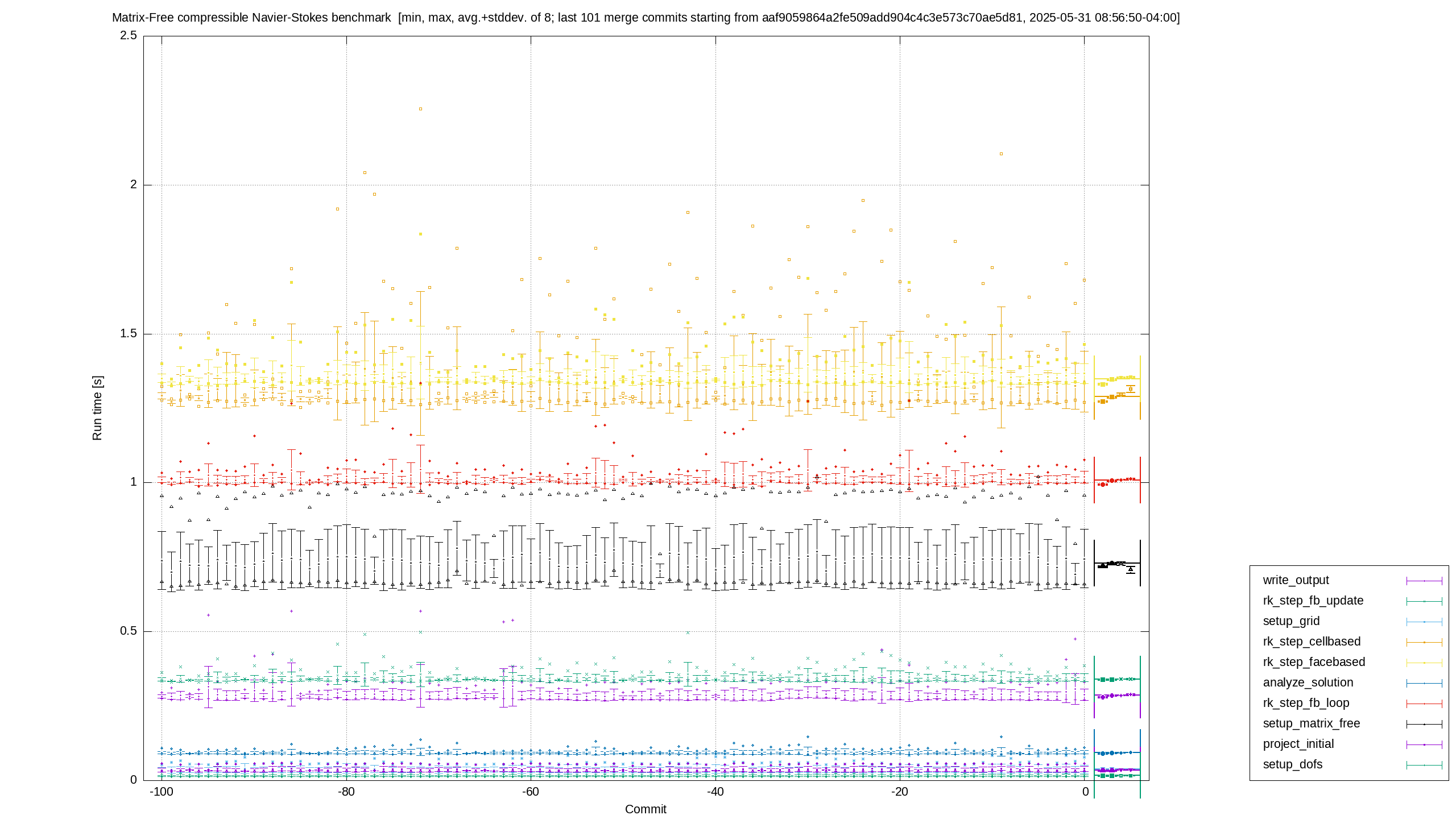Image resolution: width=1456 pixels, height=819 pixels.
Task: Click the 'Run time [s]' y-axis label
Action: [97, 408]
